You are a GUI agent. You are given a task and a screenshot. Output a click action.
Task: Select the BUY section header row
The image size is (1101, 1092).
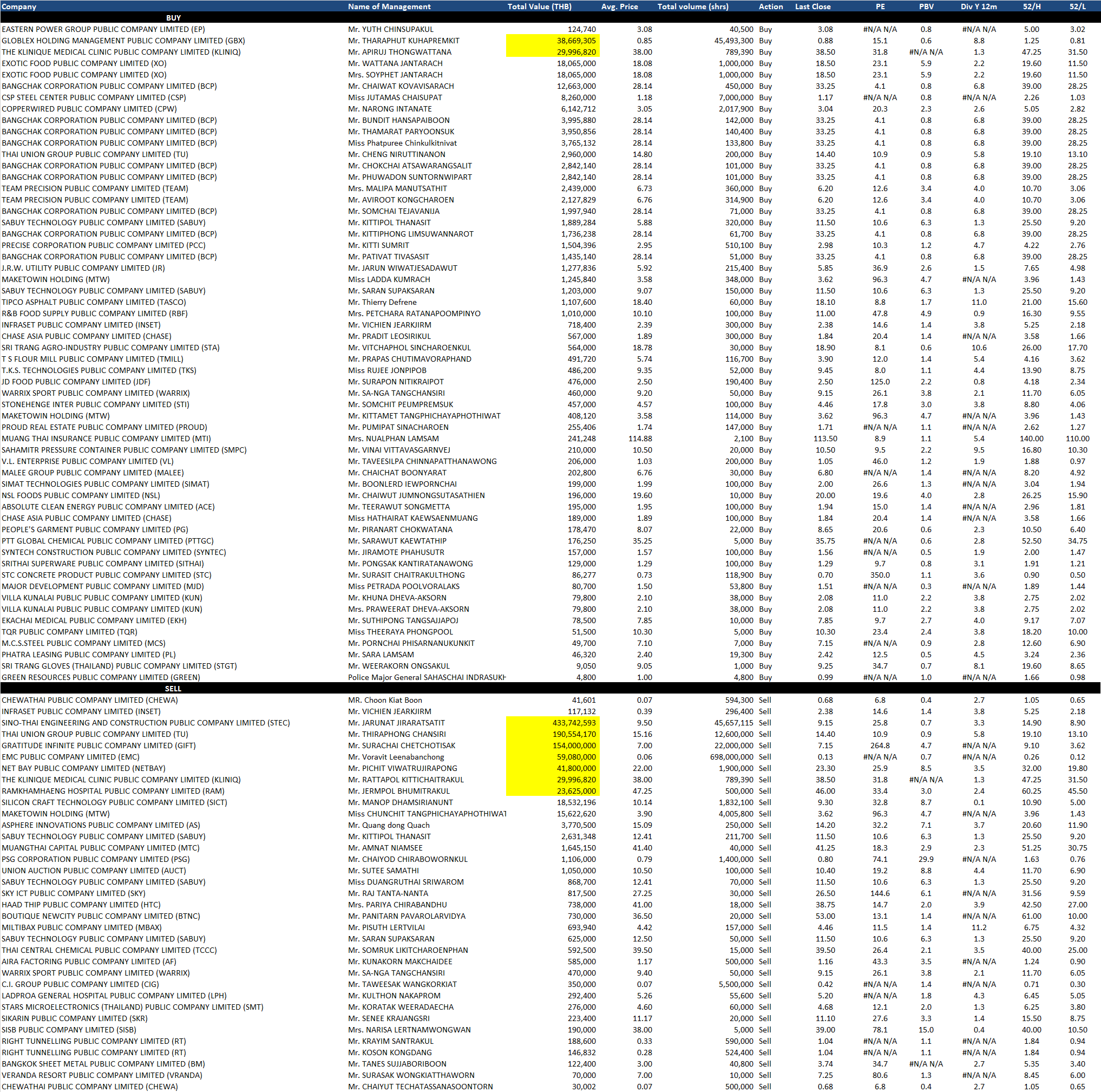pos(173,18)
